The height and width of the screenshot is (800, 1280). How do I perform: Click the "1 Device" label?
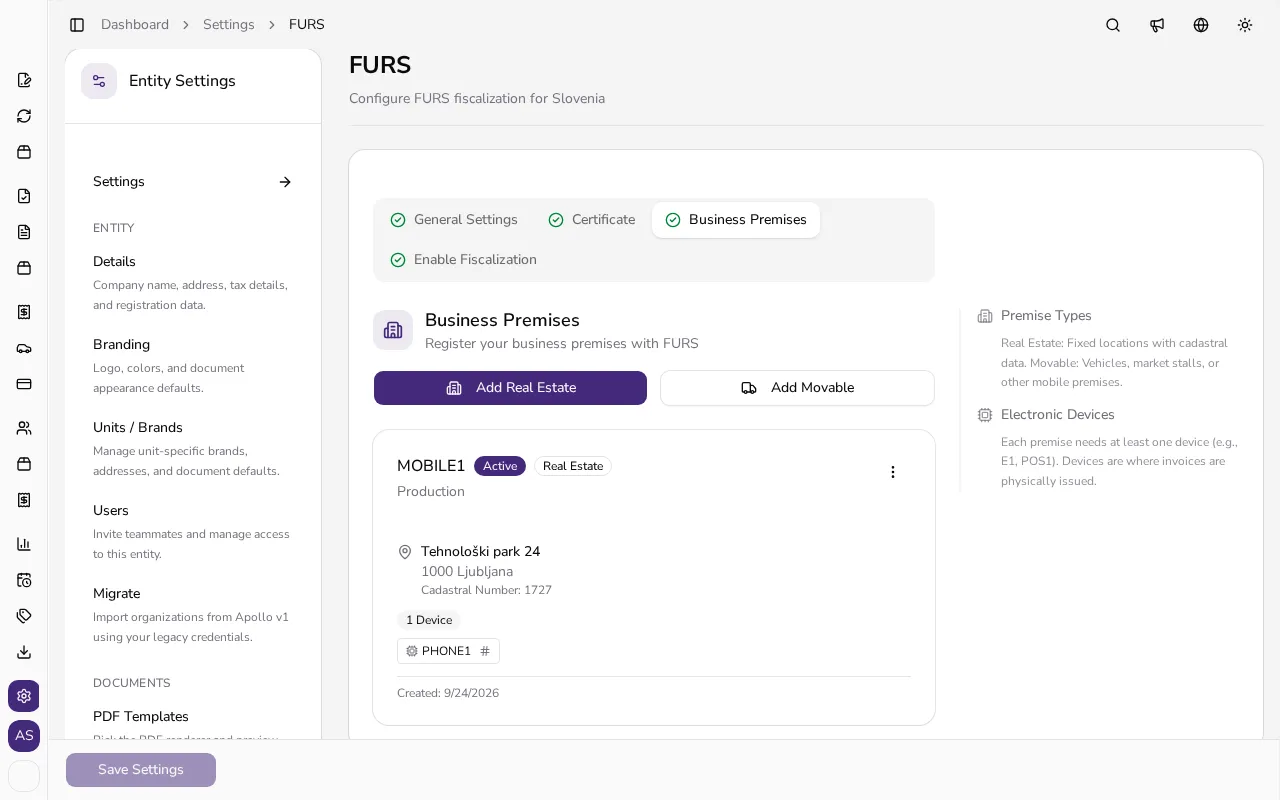429,620
